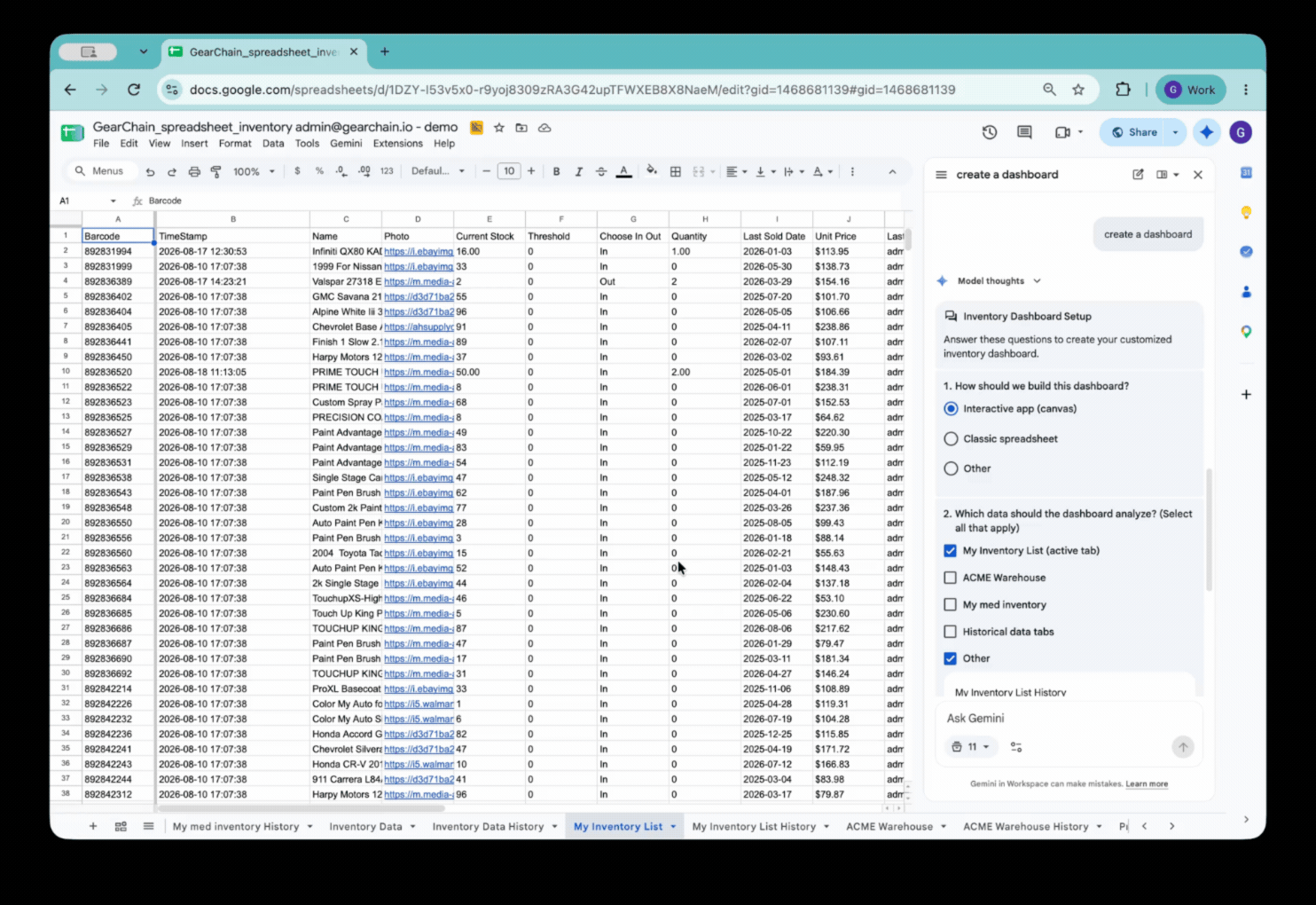The width and height of the screenshot is (1316, 905).
Task: Open vertical align dropdown
Action: click(764, 171)
